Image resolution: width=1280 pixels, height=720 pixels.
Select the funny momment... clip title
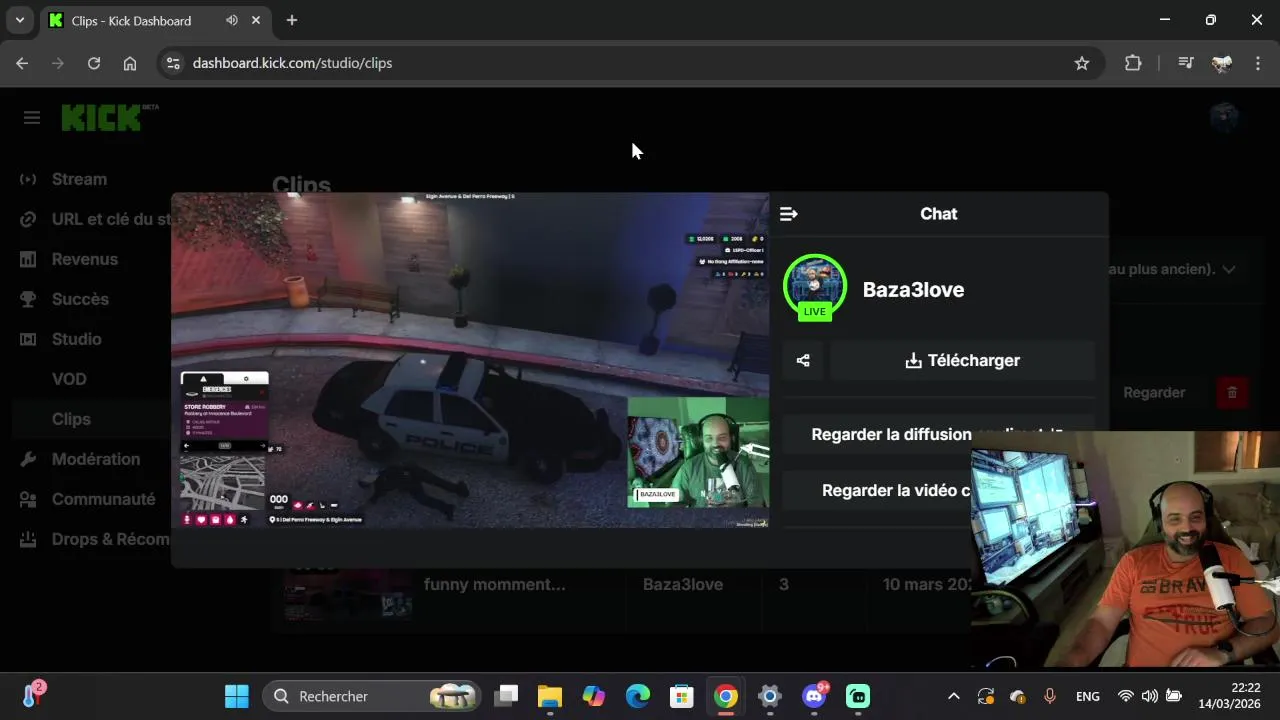495,584
